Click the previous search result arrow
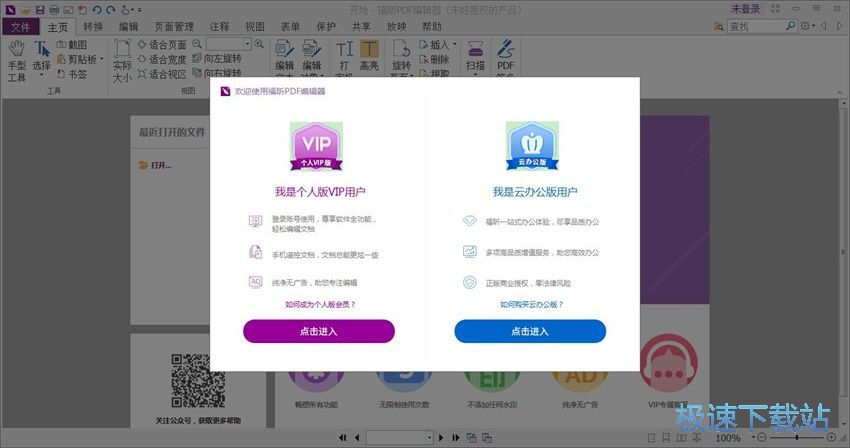This screenshot has height=448, width=850. pos(824,25)
